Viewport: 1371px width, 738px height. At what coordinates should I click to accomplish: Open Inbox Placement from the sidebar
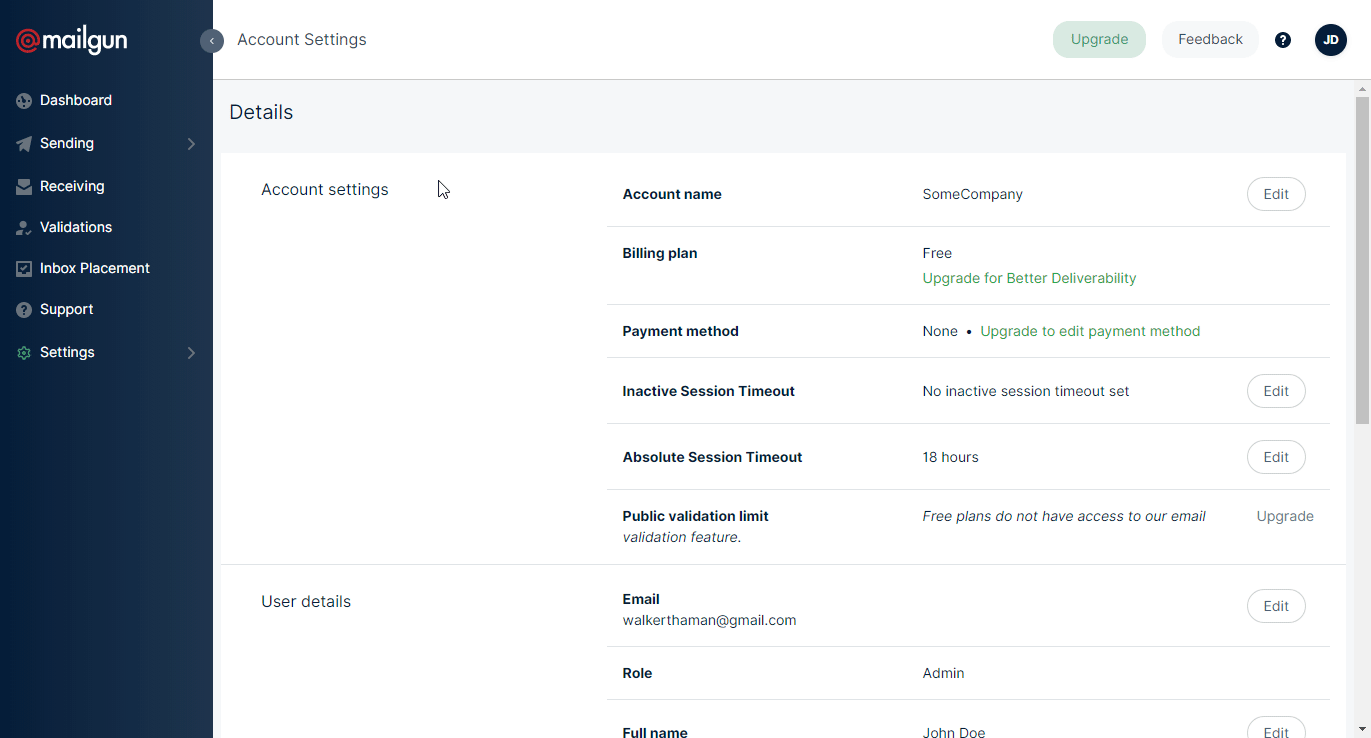click(x=94, y=268)
